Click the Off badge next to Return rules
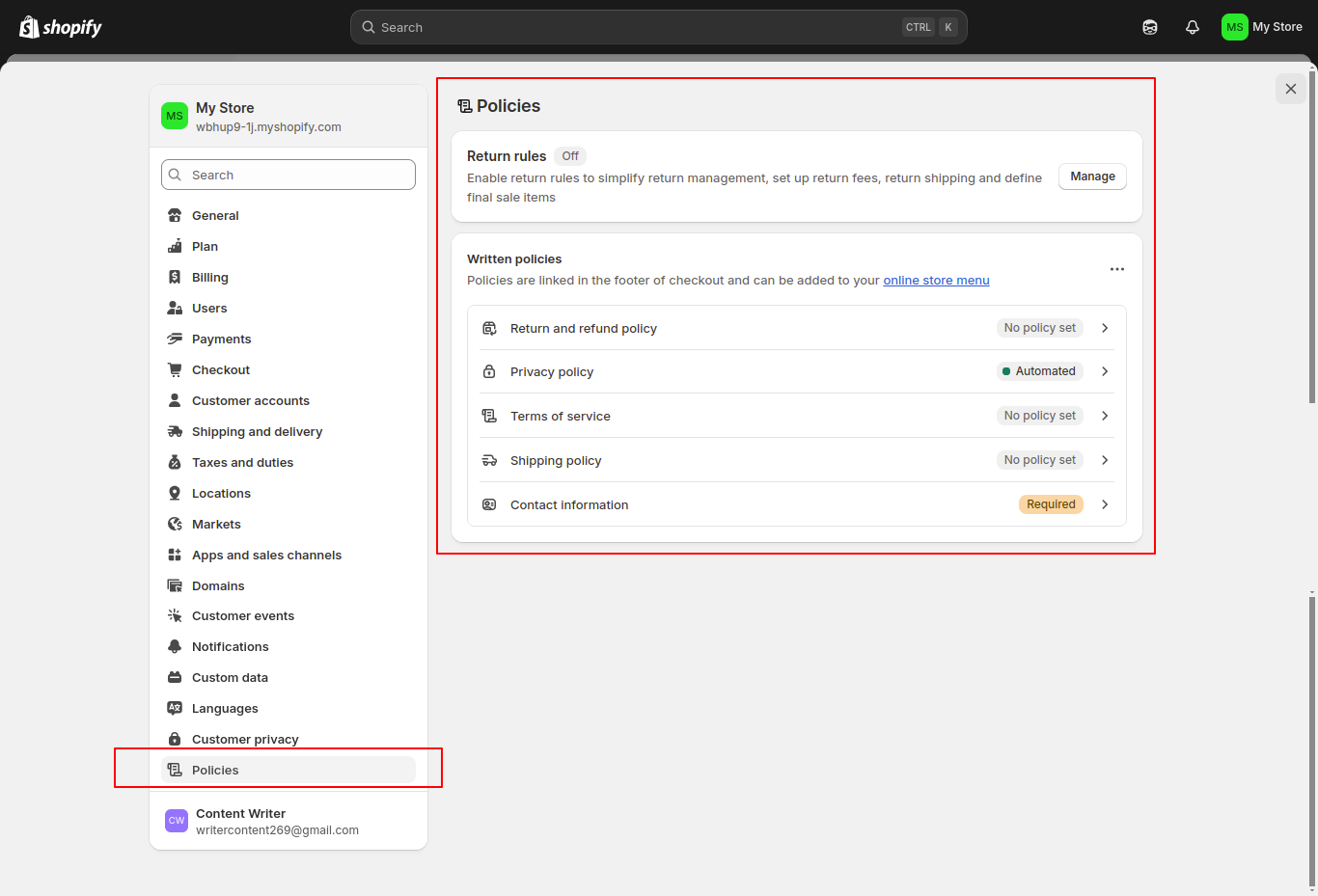This screenshot has height=896, width=1318. point(569,155)
